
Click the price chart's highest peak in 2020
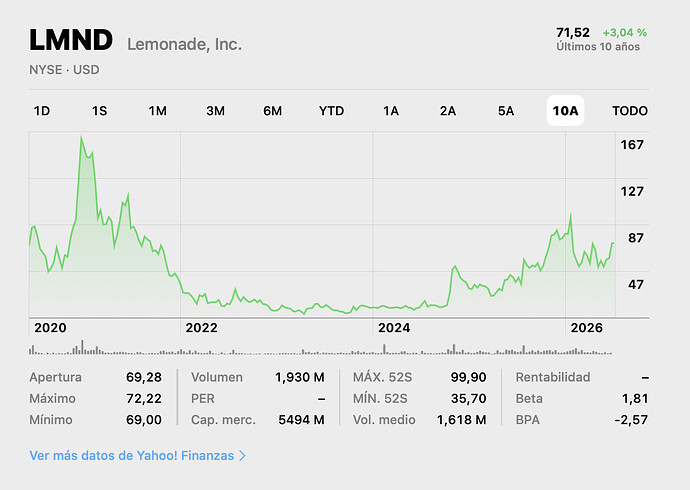81,138
